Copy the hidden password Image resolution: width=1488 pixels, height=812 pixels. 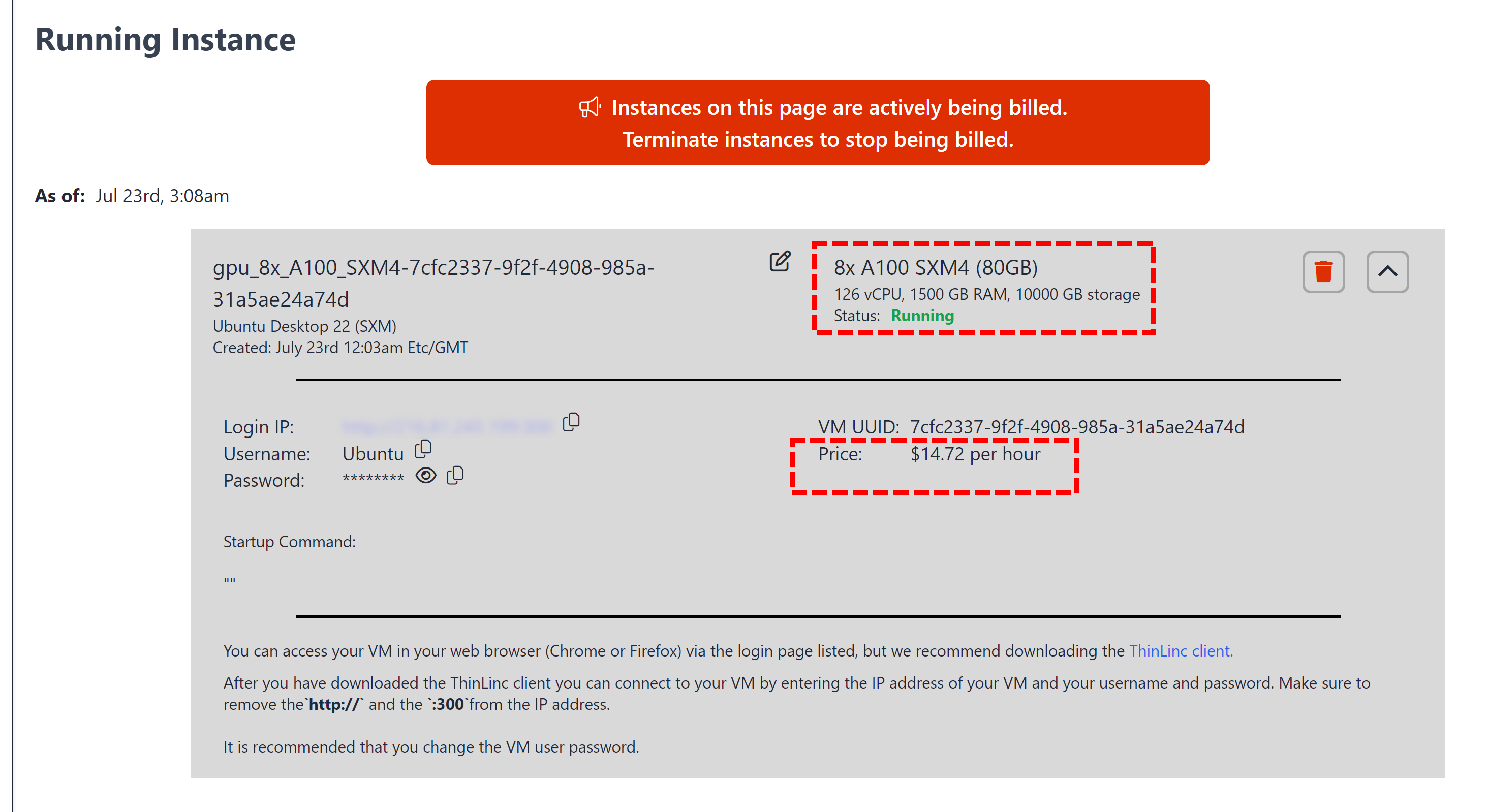pyautogui.click(x=455, y=475)
